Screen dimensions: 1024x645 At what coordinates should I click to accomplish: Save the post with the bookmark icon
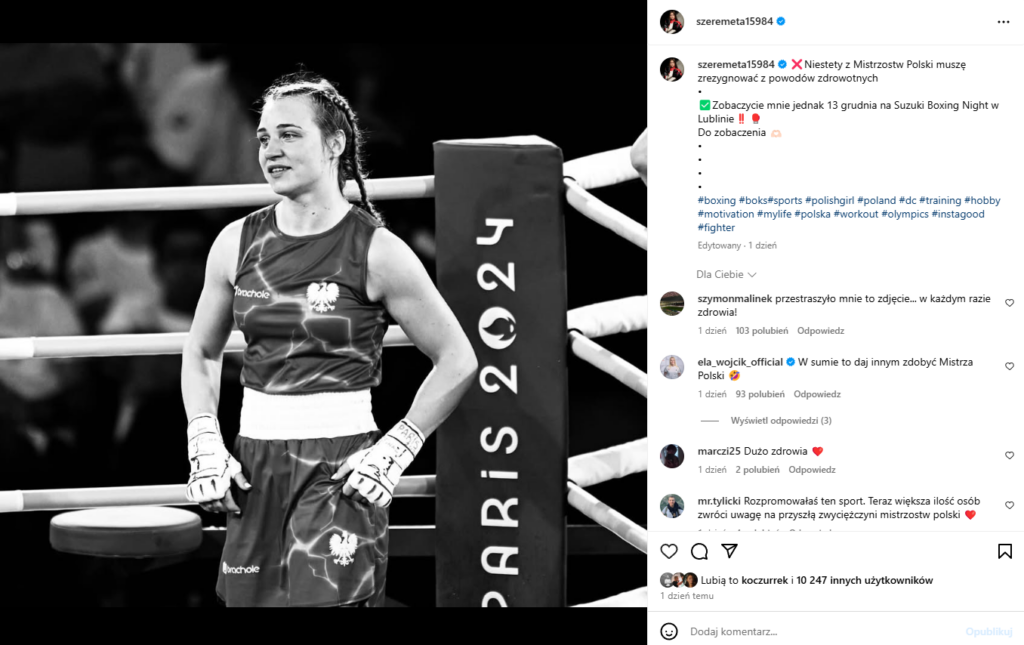click(x=1004, y=551)
